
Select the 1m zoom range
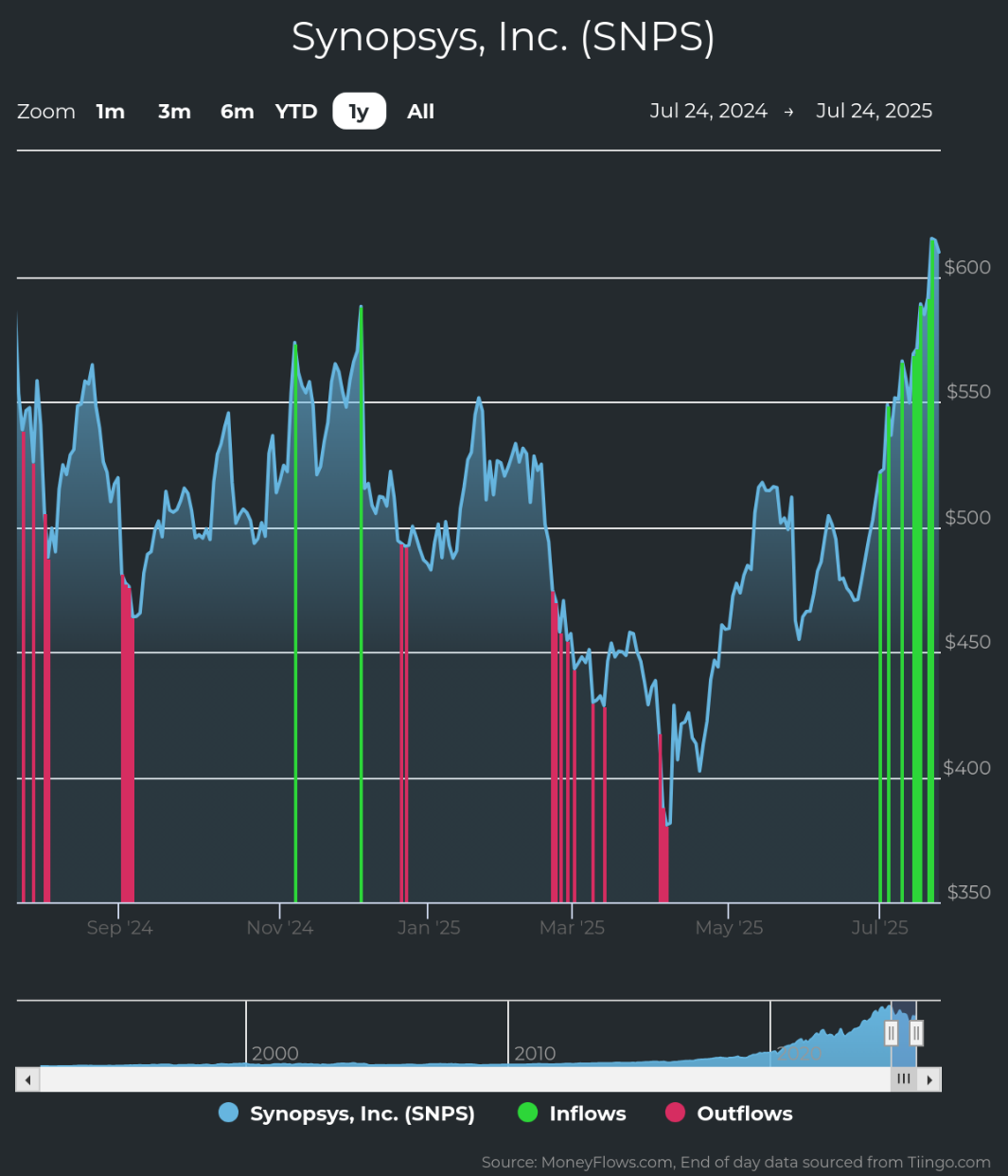click(x=111, y=112)
